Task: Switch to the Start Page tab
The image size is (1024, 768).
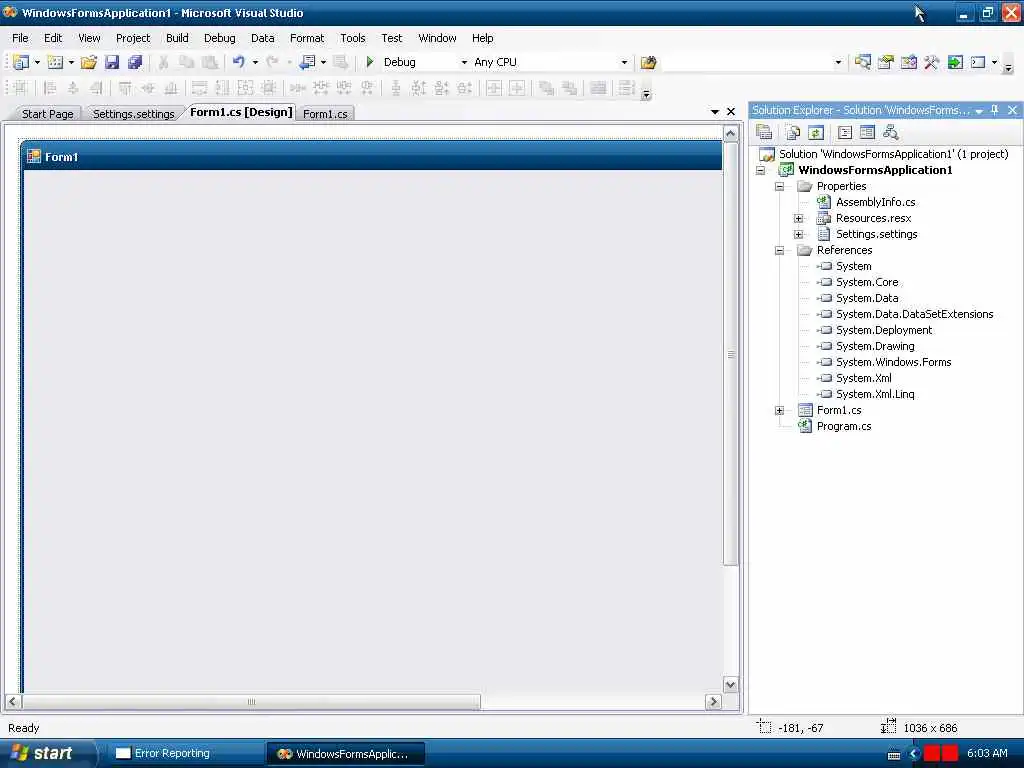Action: [x=47, y=114]
